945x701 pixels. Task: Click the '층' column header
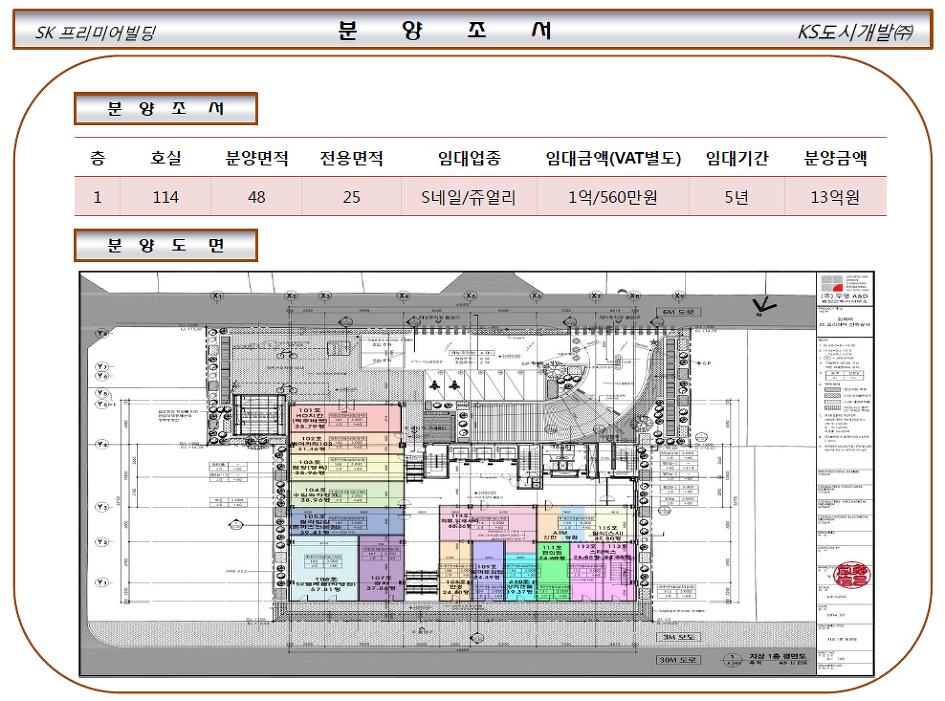click(x=98, y=158)
